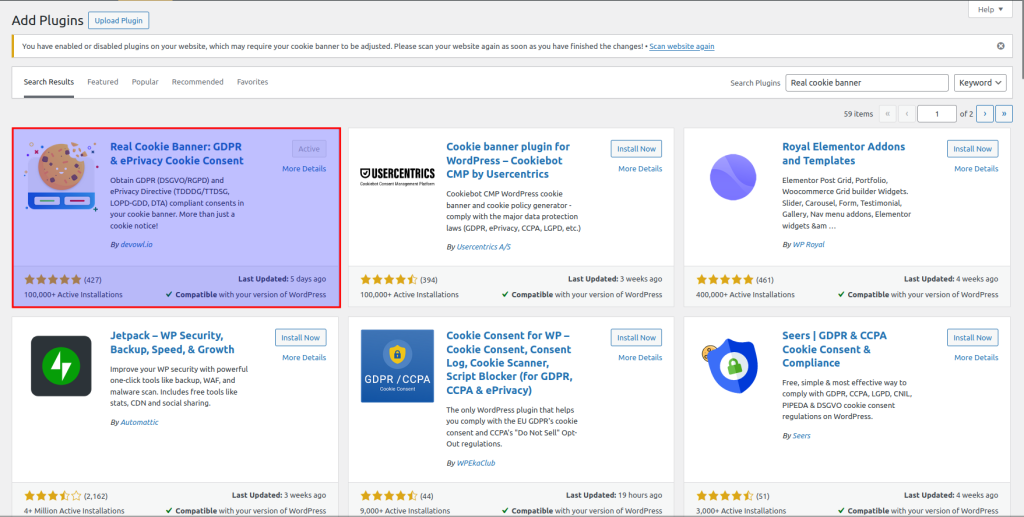Click the Upload Plugin button
The width and height of the screenshot is (1024, 517).
(119, 21)
